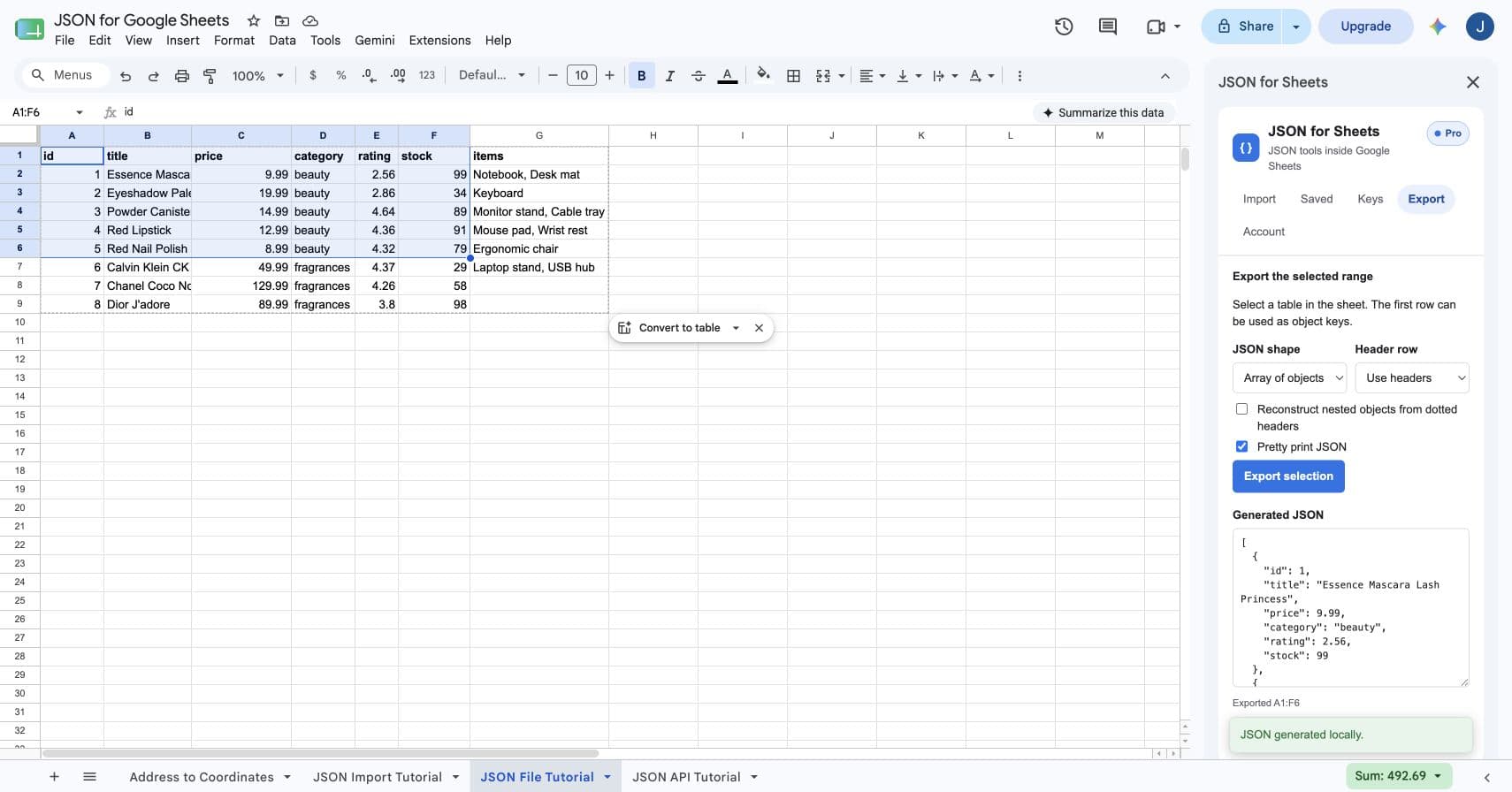Increase decimal places icon

point(398,76)
